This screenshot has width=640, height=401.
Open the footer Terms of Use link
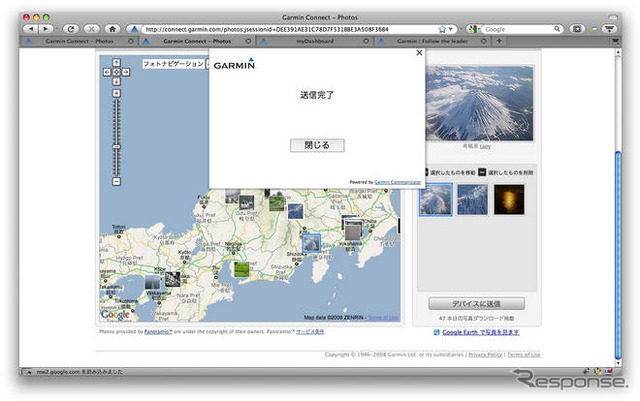pyautogui.click(x=524, y=354)
